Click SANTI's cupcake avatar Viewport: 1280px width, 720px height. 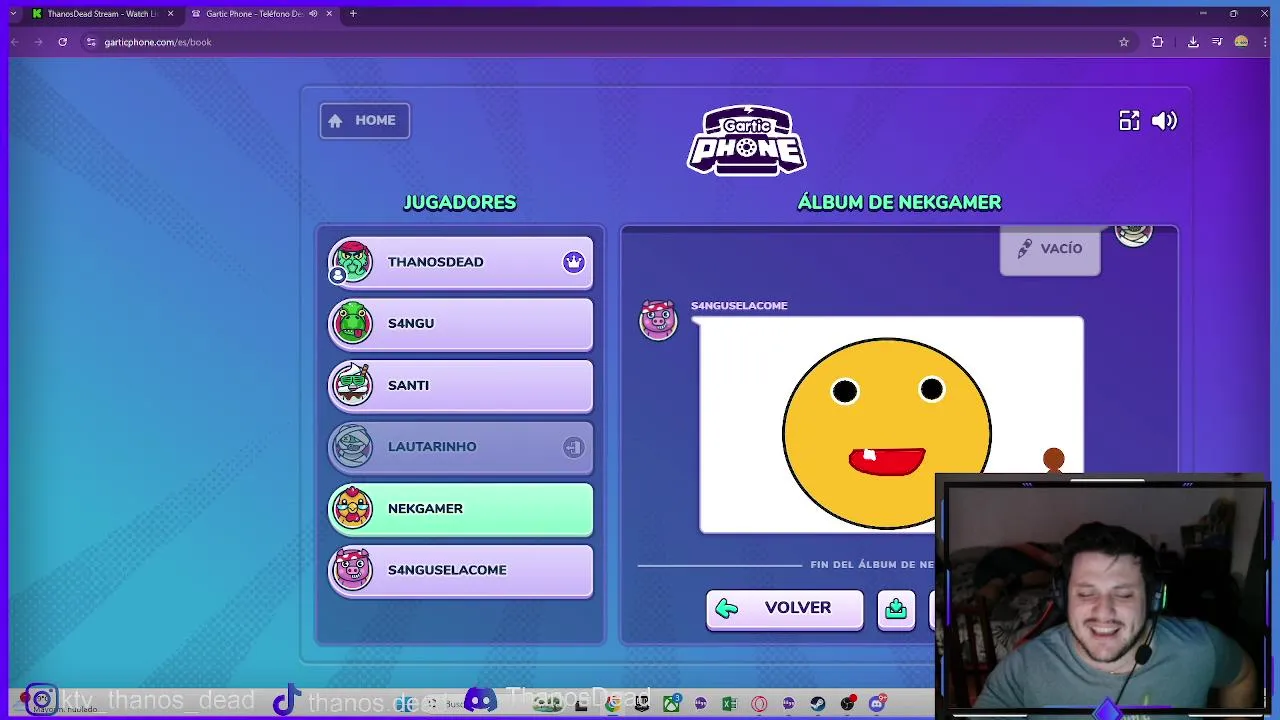coord(352,385)
